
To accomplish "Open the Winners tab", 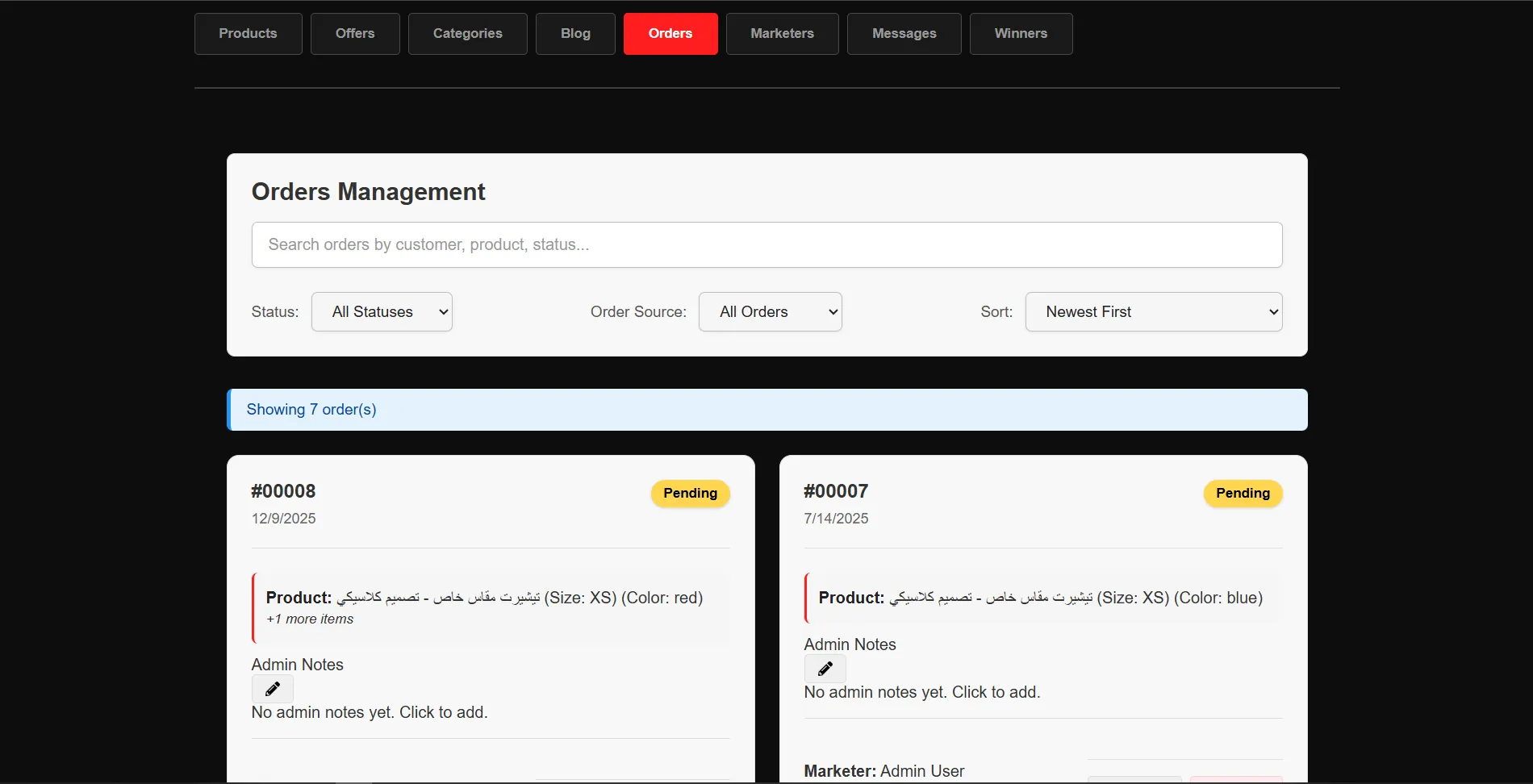I will coord(1021,34).
